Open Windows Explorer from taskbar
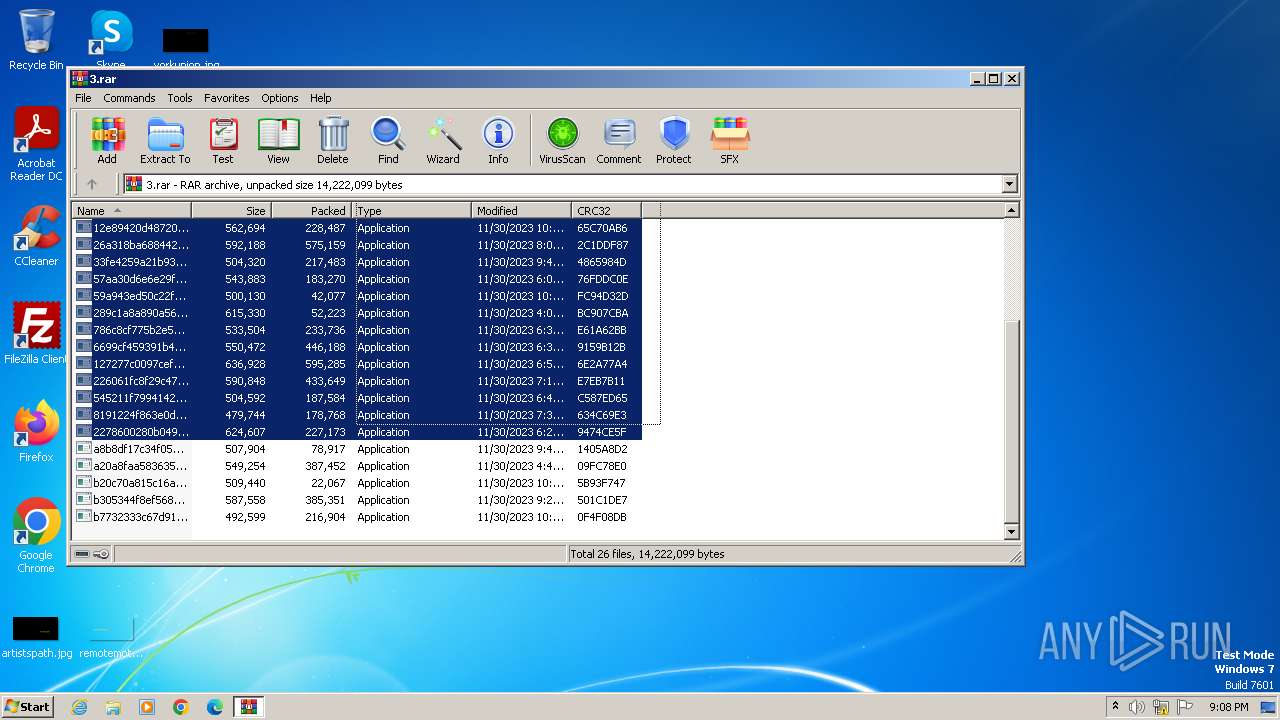Viewport: 1280px width, 720px height. tap(113, 707)
